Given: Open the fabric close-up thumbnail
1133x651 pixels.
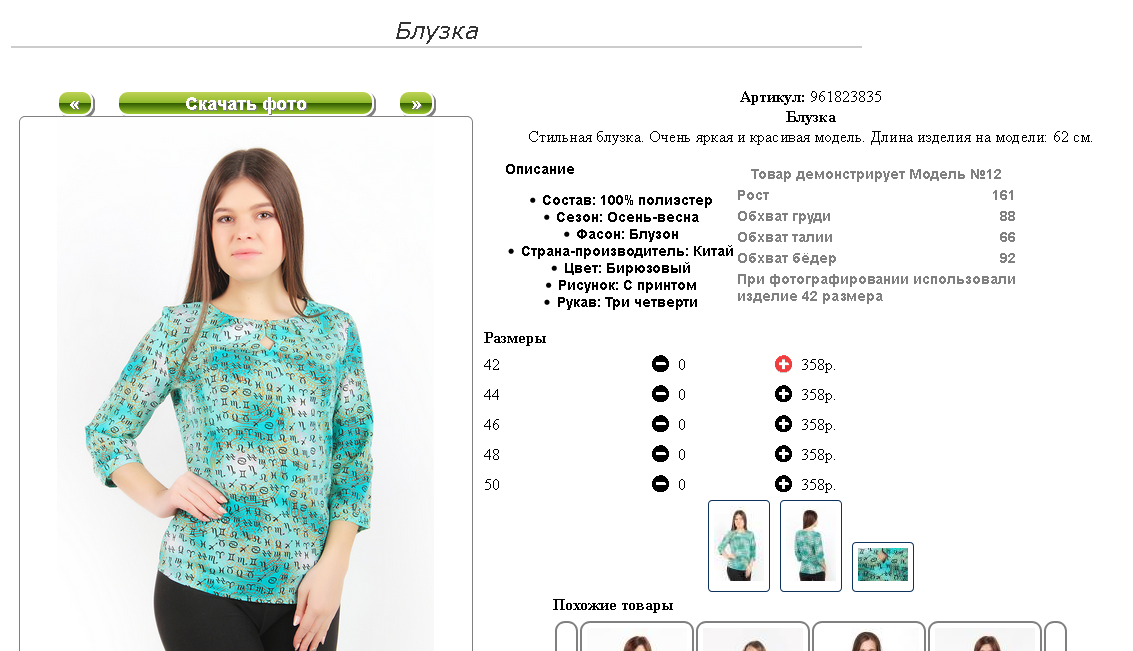Looking at the screenshot, I should 883,566.
